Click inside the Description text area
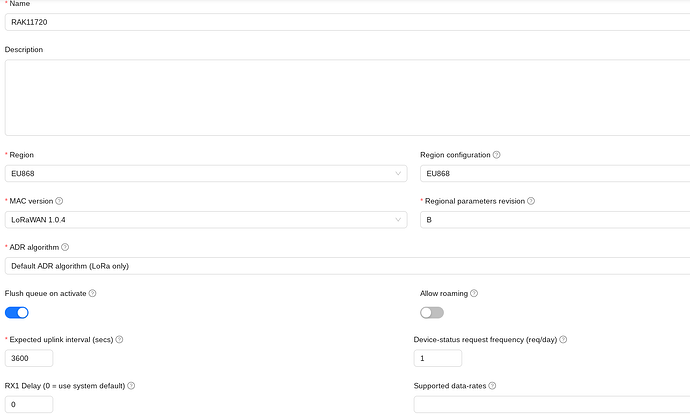This screenshot has width=690, height=420. 345,96
